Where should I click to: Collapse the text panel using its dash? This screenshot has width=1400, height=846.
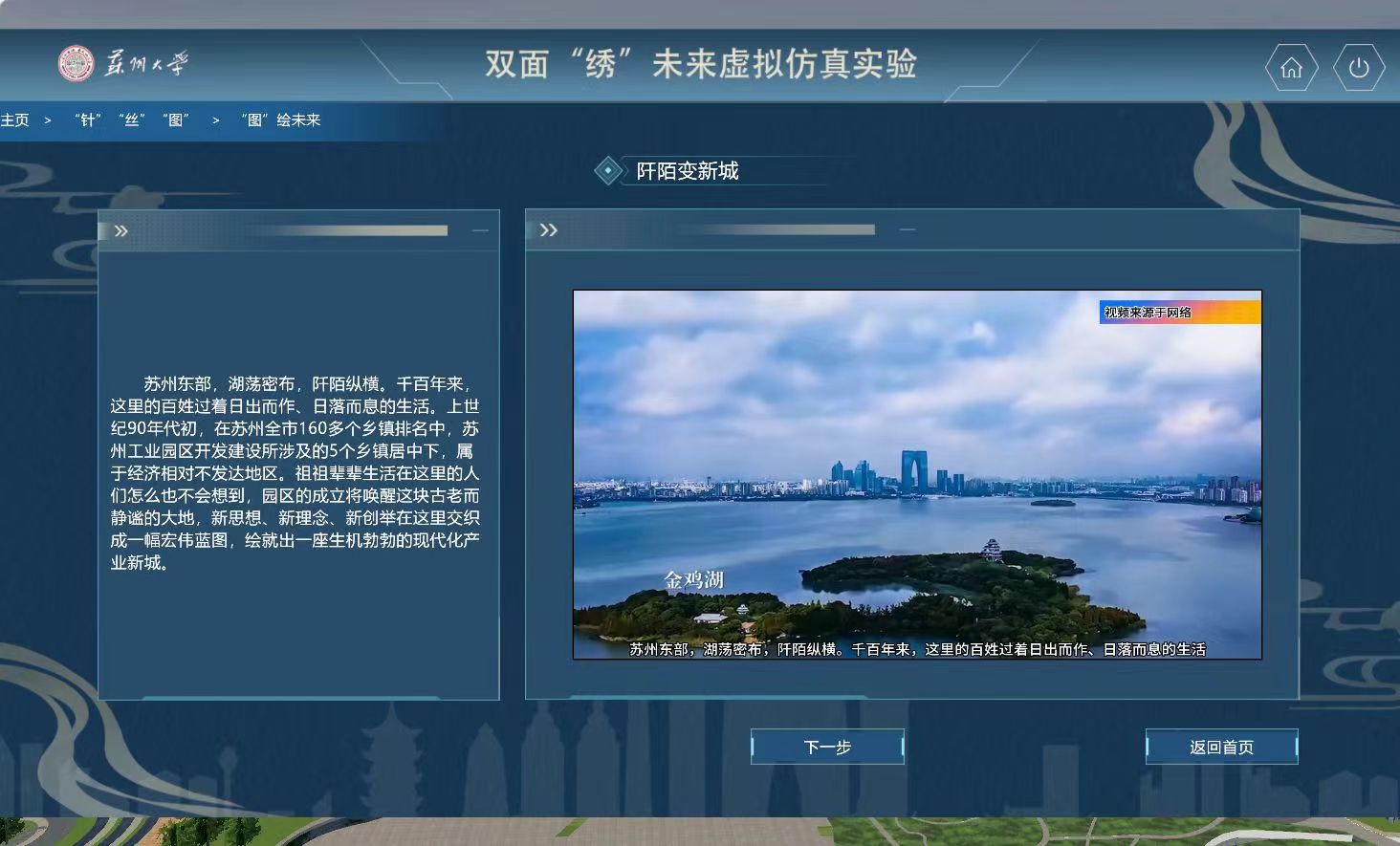tap(480, 230)
